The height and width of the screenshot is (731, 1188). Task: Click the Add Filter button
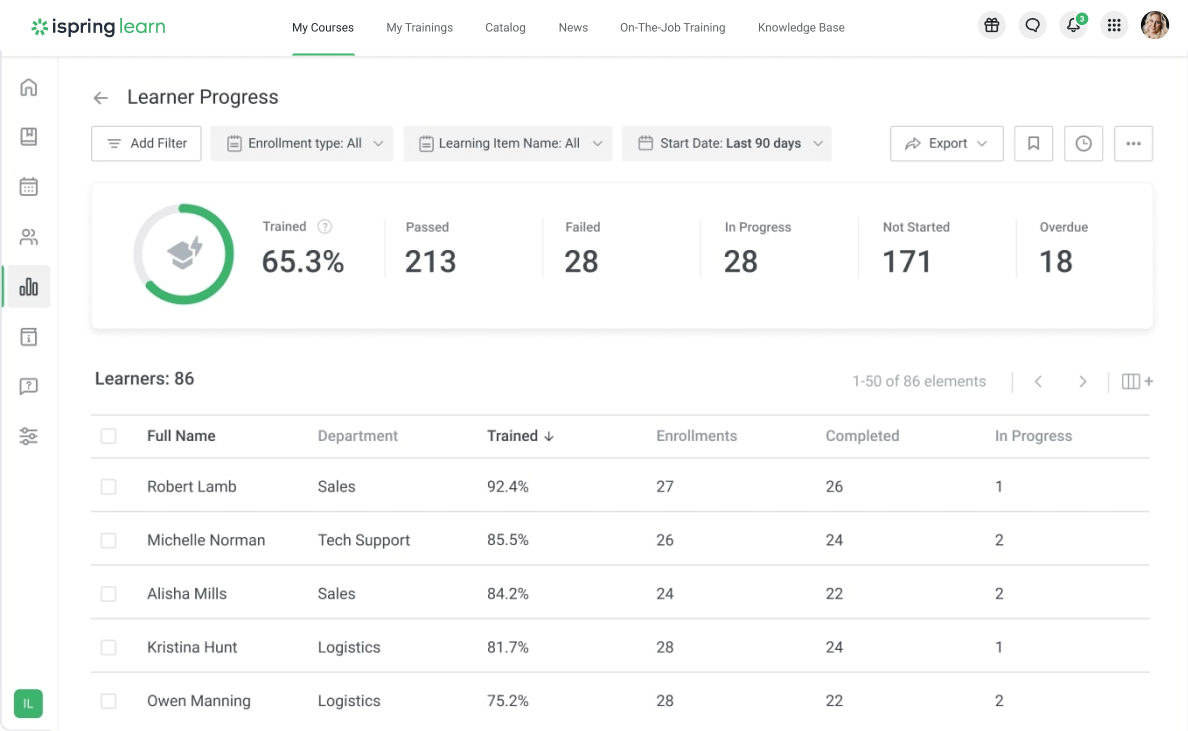[x=146, y=143]
